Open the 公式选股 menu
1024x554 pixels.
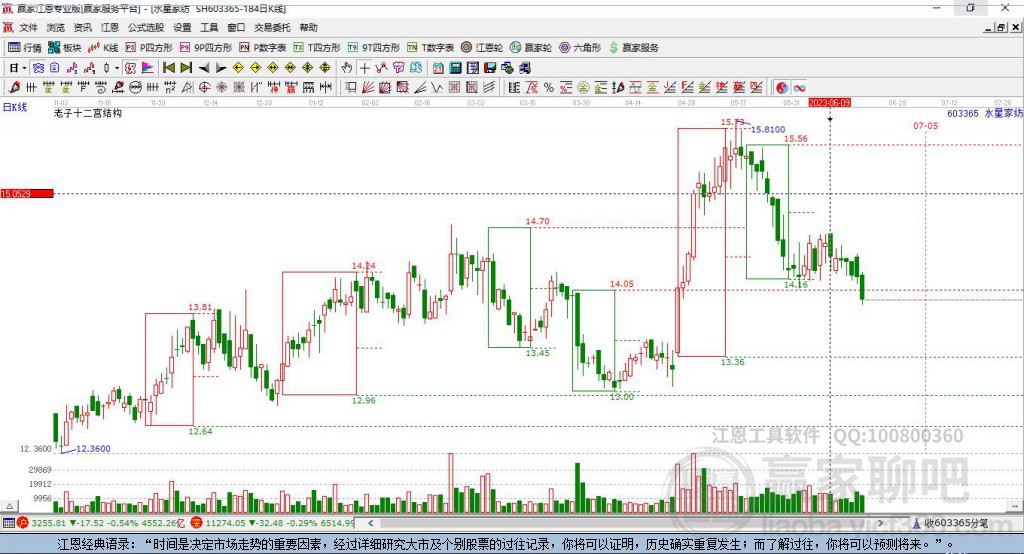pyautogui.click(x=146, y=27)
